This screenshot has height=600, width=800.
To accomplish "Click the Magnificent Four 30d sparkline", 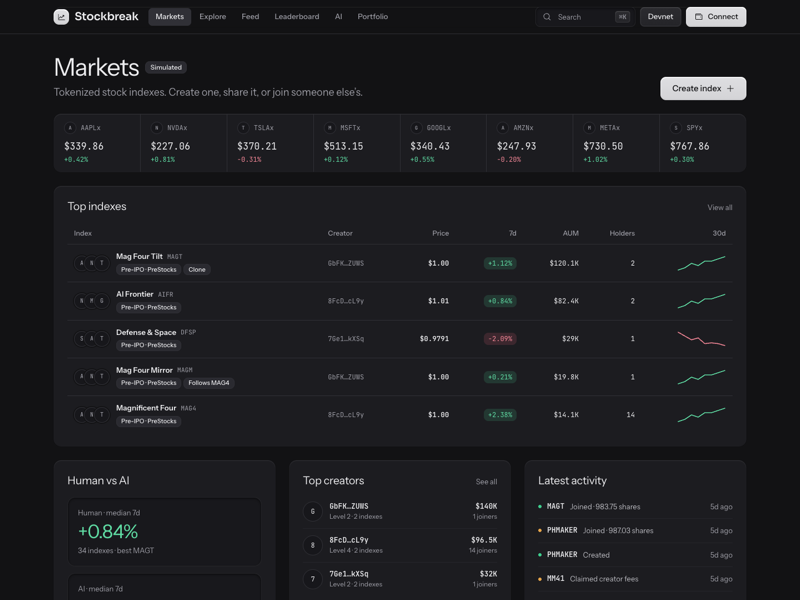I will point(702,415).
